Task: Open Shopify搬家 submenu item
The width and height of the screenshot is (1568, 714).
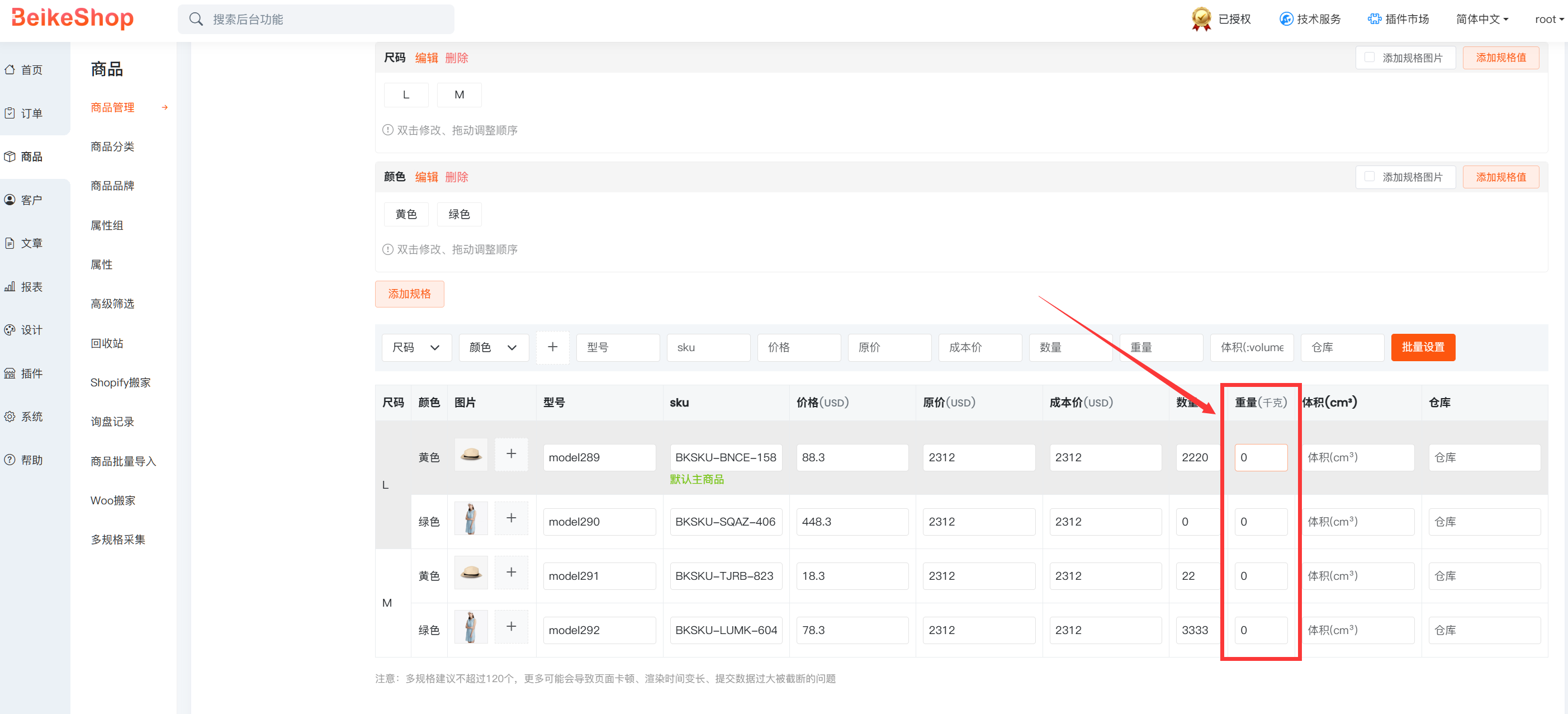Action: click(x=120, y=382)
